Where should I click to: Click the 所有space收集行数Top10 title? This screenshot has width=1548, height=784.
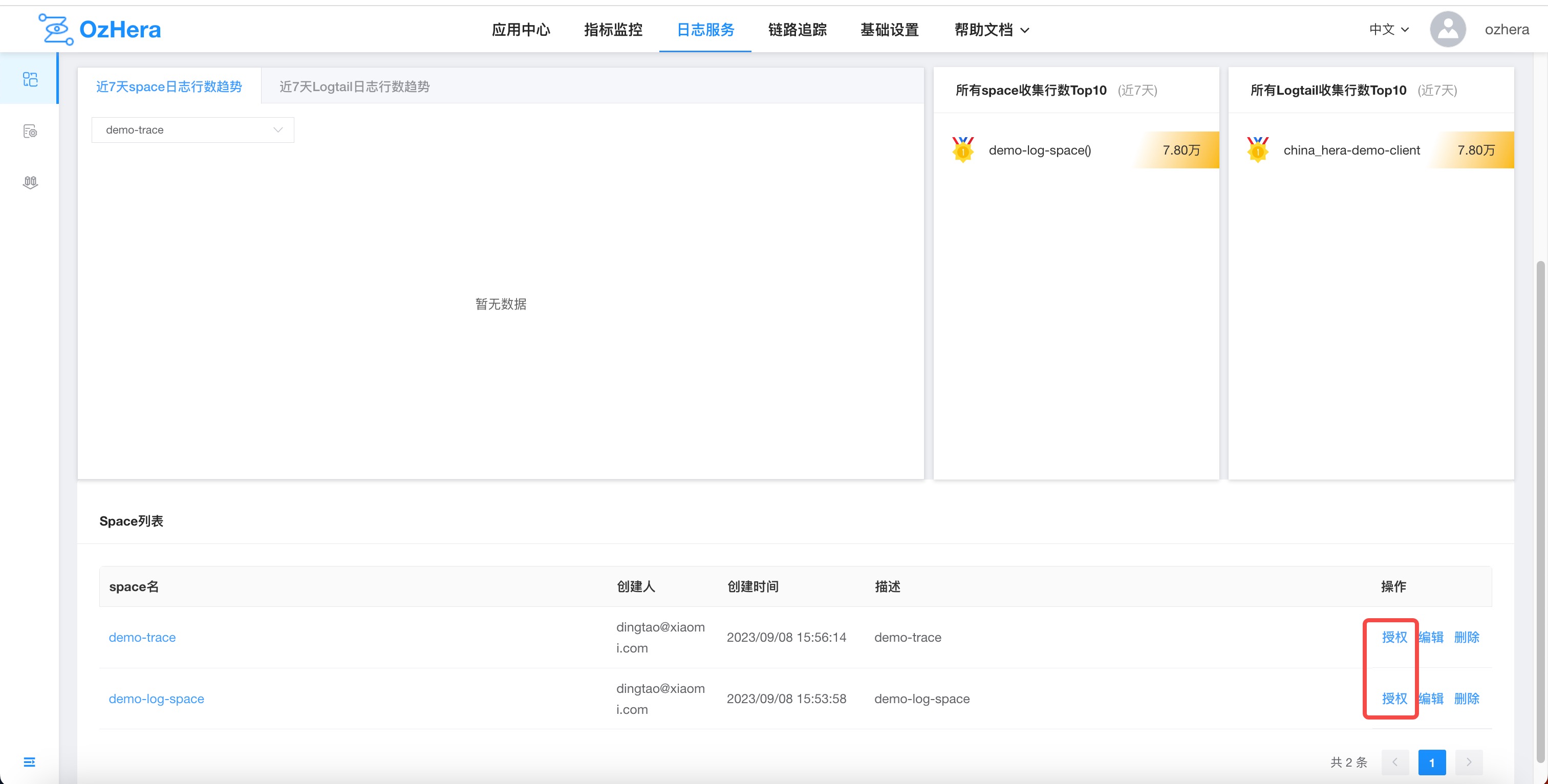(1030, 90)
